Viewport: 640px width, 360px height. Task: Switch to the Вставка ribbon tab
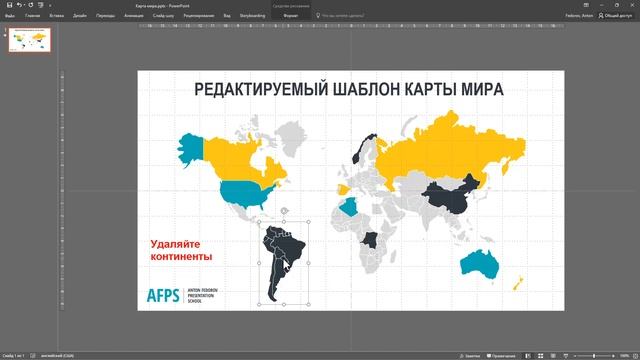[57, 16]
